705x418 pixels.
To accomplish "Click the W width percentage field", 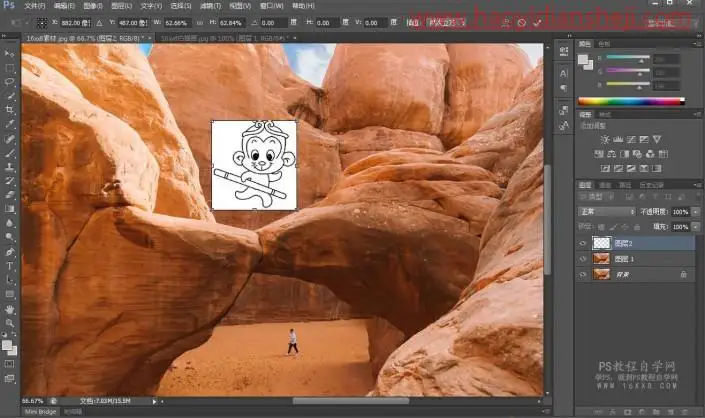I will 177,22.
